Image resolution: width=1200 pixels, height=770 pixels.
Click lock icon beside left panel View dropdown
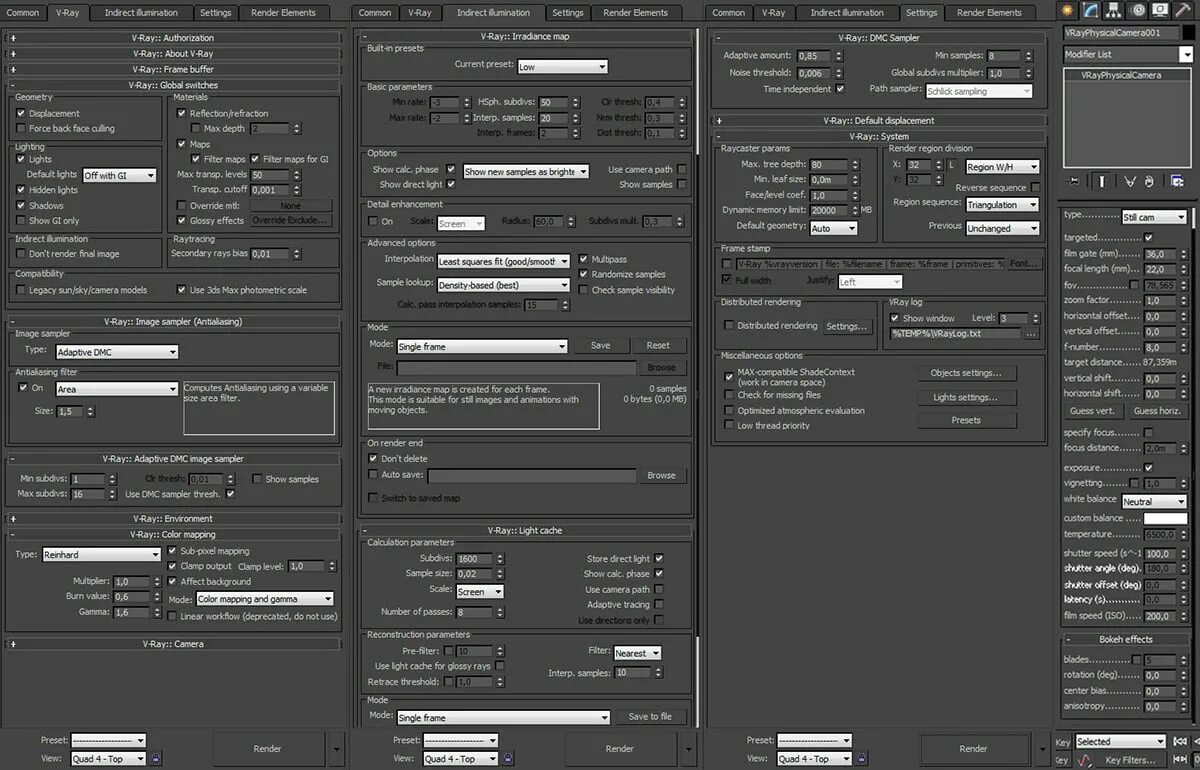click(155, 759)
